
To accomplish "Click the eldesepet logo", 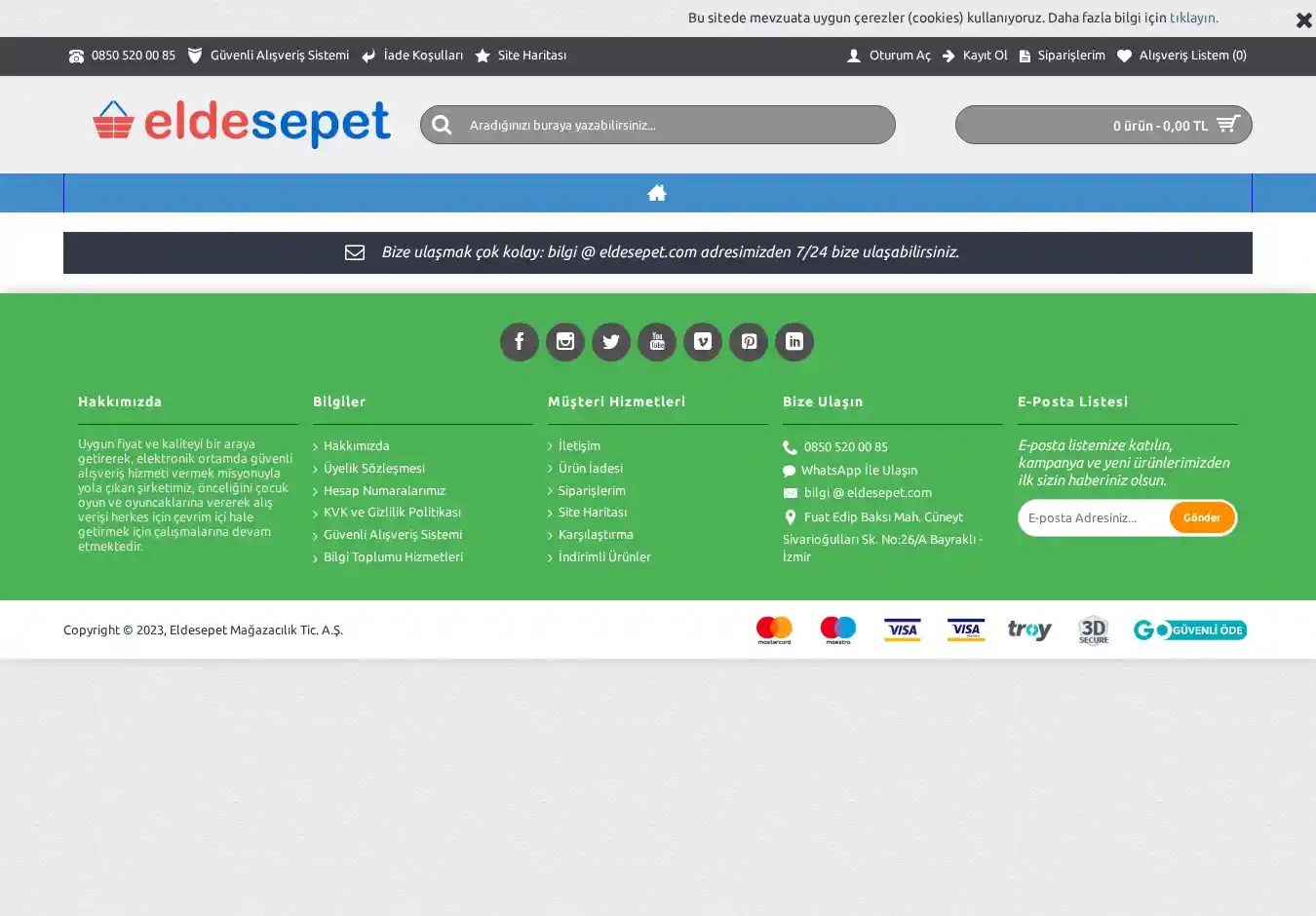I will click(242, 125).
